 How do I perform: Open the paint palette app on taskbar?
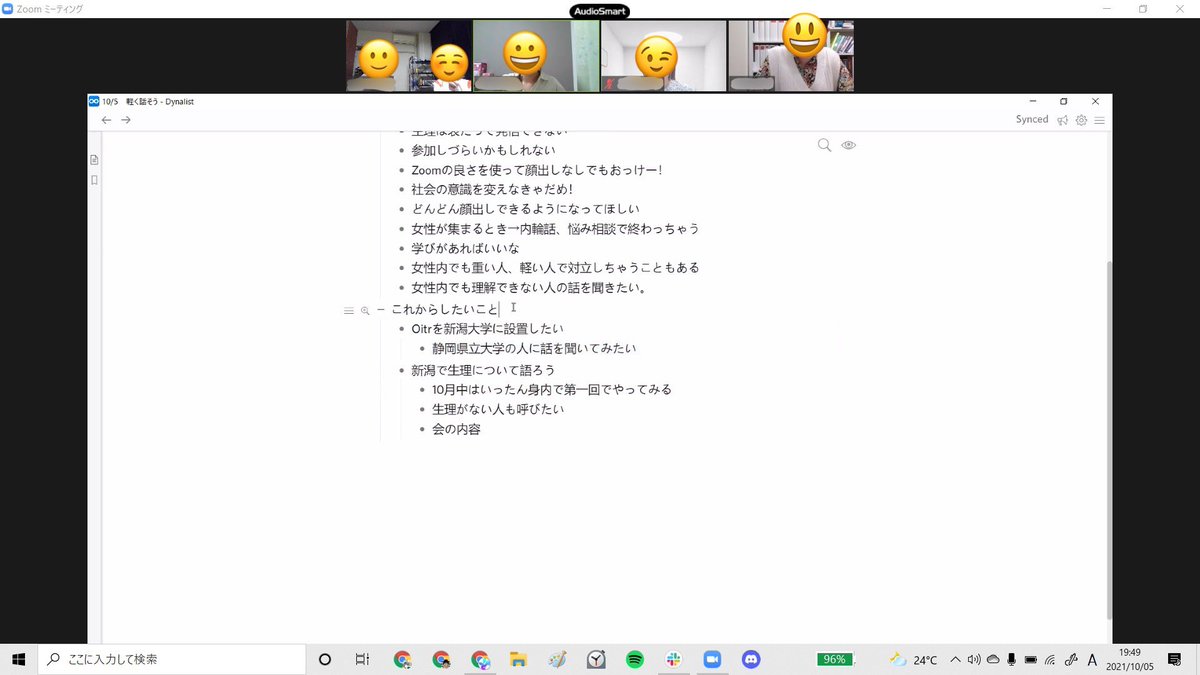[x=557, y=659]
